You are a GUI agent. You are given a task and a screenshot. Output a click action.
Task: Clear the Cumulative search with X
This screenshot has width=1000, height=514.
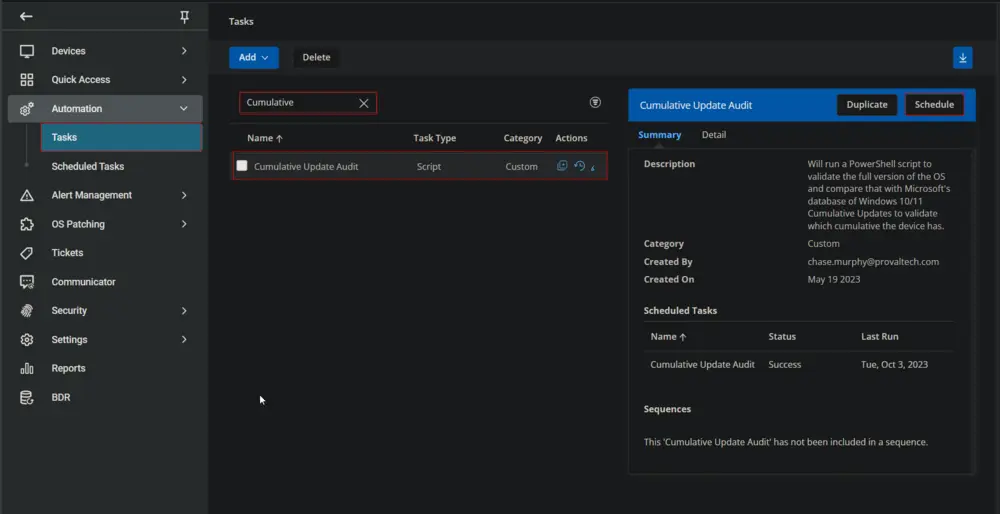pos(364,103)
